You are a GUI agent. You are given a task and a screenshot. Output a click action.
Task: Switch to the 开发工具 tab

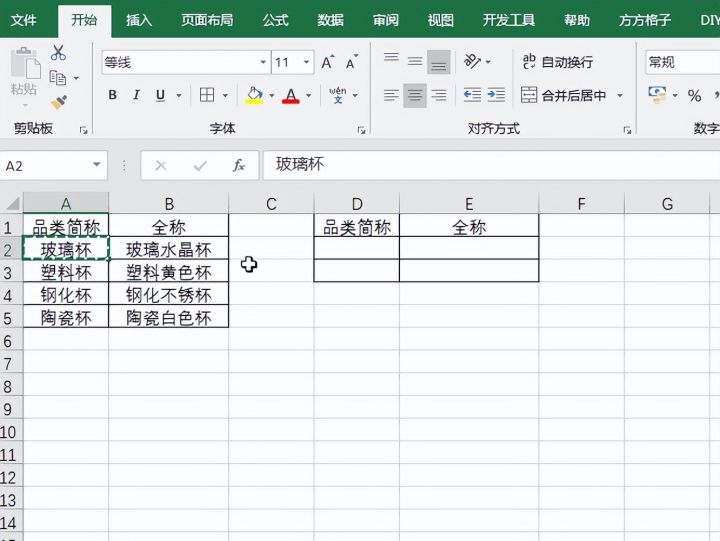coord(508,20)
